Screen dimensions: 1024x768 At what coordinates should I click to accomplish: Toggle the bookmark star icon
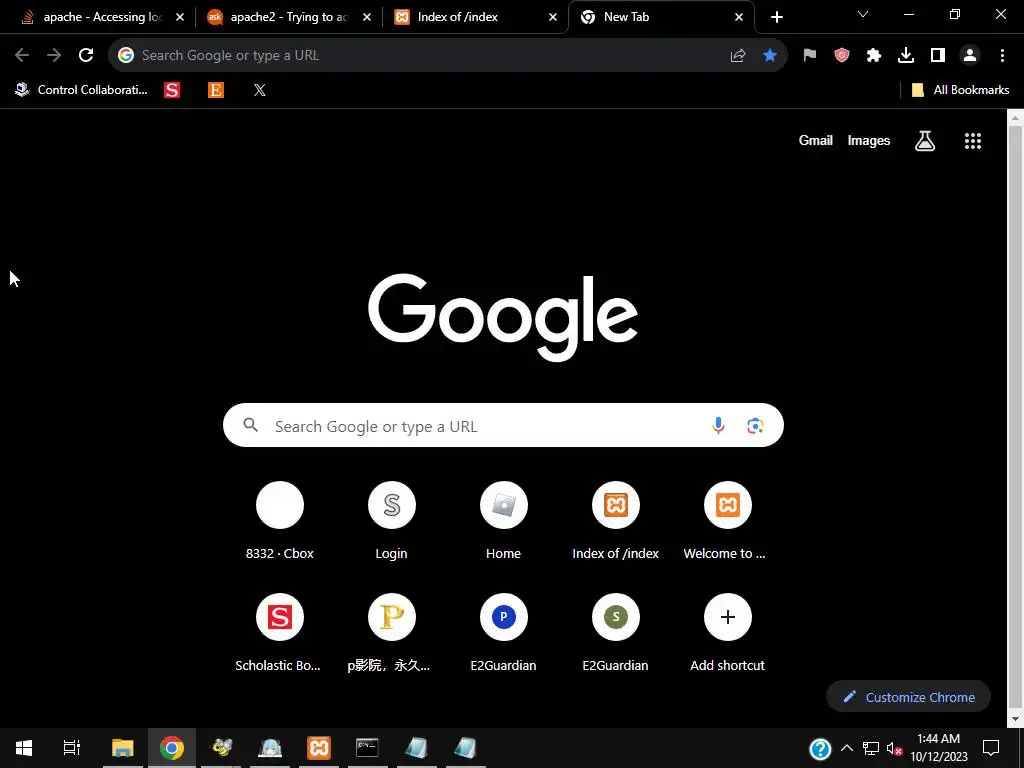770,56
